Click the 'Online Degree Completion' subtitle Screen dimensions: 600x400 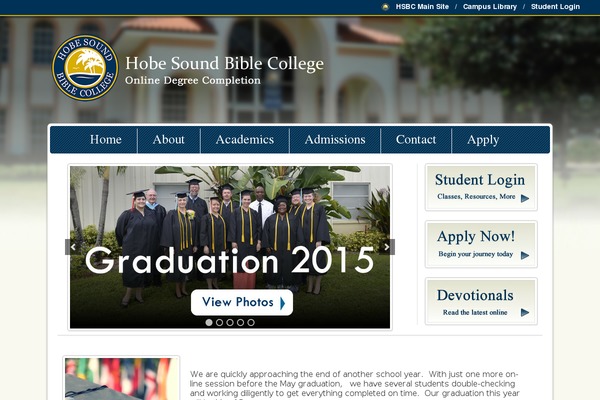(193, 81)
